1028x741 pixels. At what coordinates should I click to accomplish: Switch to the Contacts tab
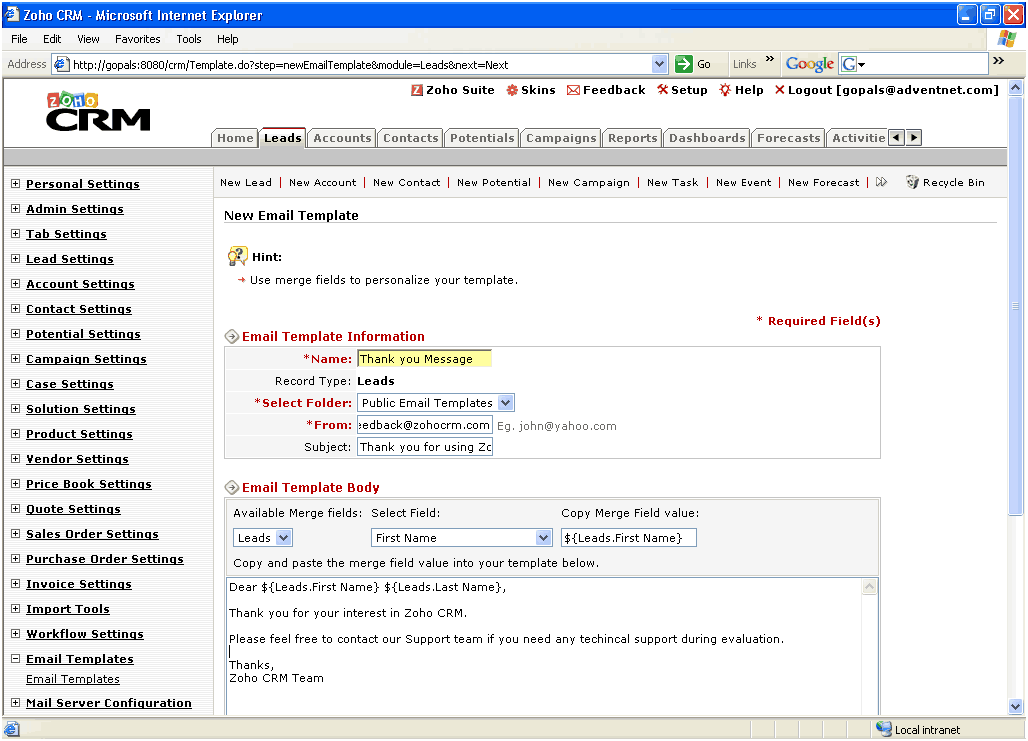[x=410, y=138]
